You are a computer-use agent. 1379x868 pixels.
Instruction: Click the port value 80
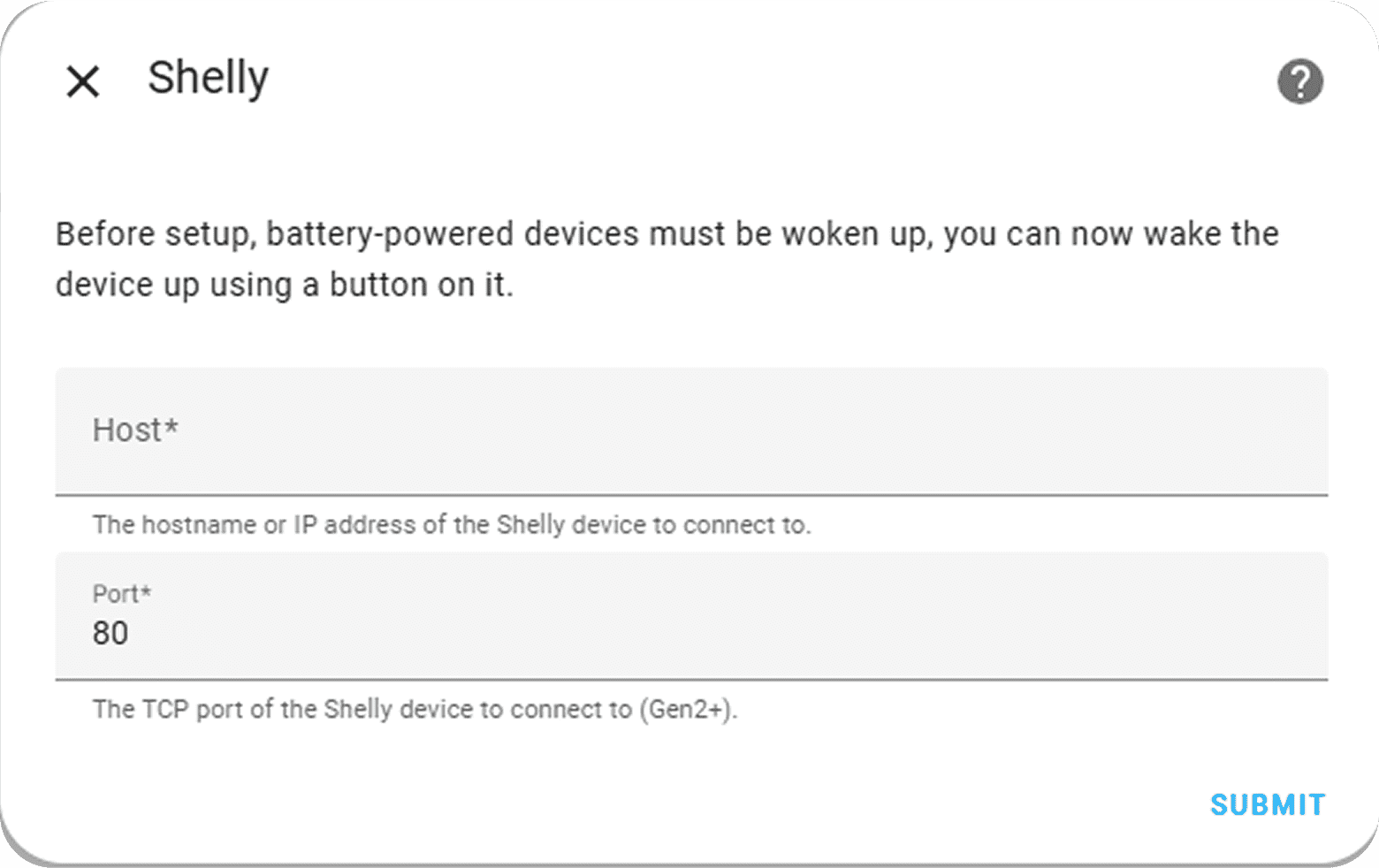tap(110, 634)
